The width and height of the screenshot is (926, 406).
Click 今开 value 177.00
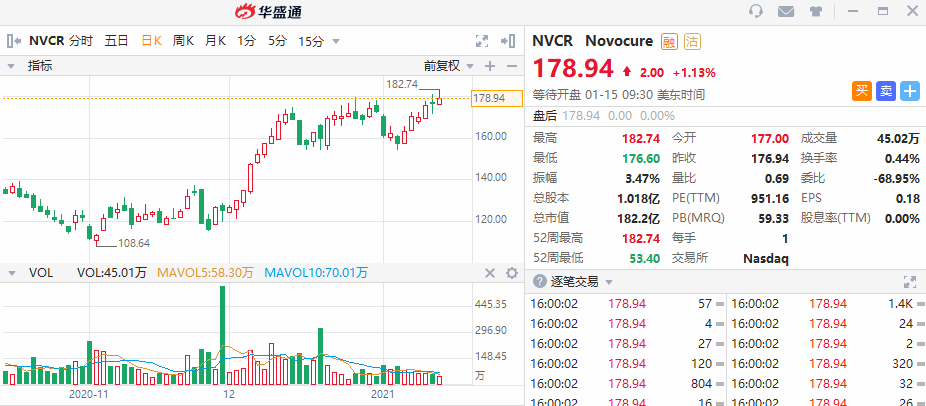point(770,138)
